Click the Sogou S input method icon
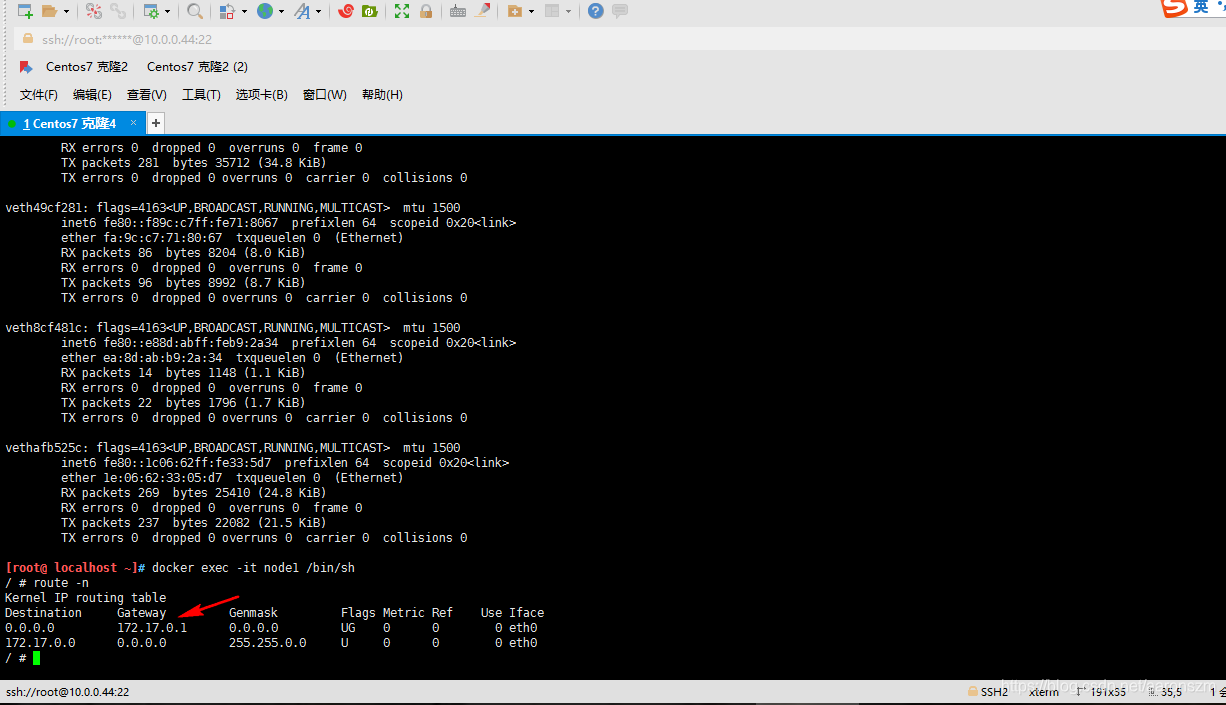 pyautogui.click(x=1174, y=7)
